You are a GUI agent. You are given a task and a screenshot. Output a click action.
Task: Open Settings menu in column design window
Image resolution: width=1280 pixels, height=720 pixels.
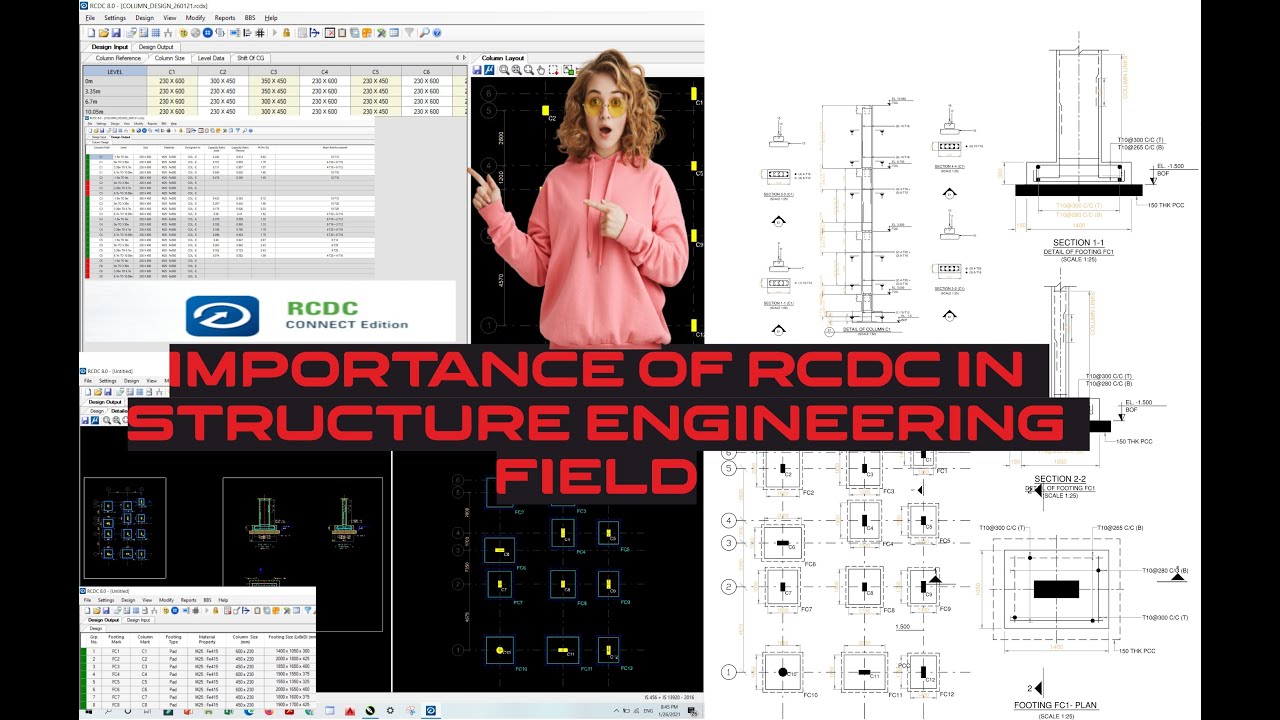(115, 18)
